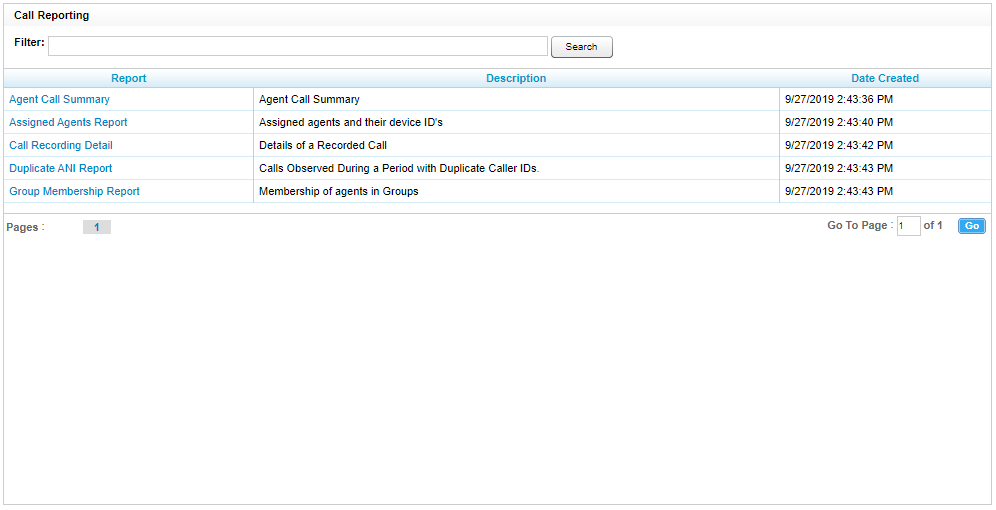Click the 'Membership of agents in Groups' description
996x510 pixels.
(338, 192)
